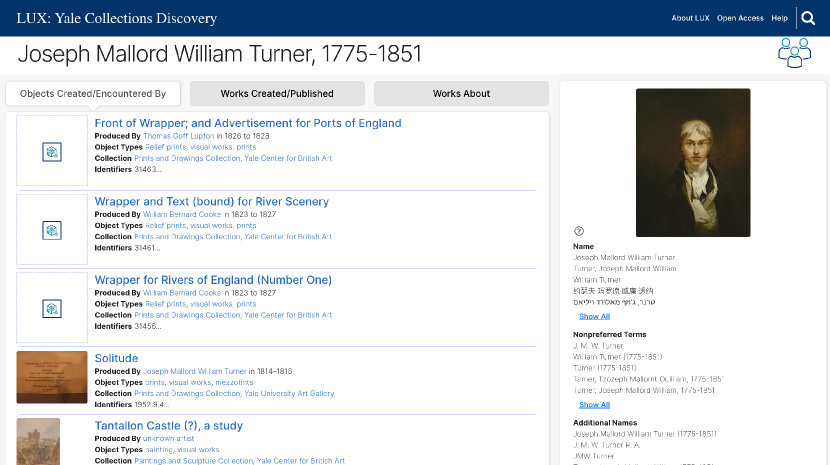Open the Solitude thumbnail image
Screen dimensions: 830x465
pyautogui.click(x=52, y=377)
